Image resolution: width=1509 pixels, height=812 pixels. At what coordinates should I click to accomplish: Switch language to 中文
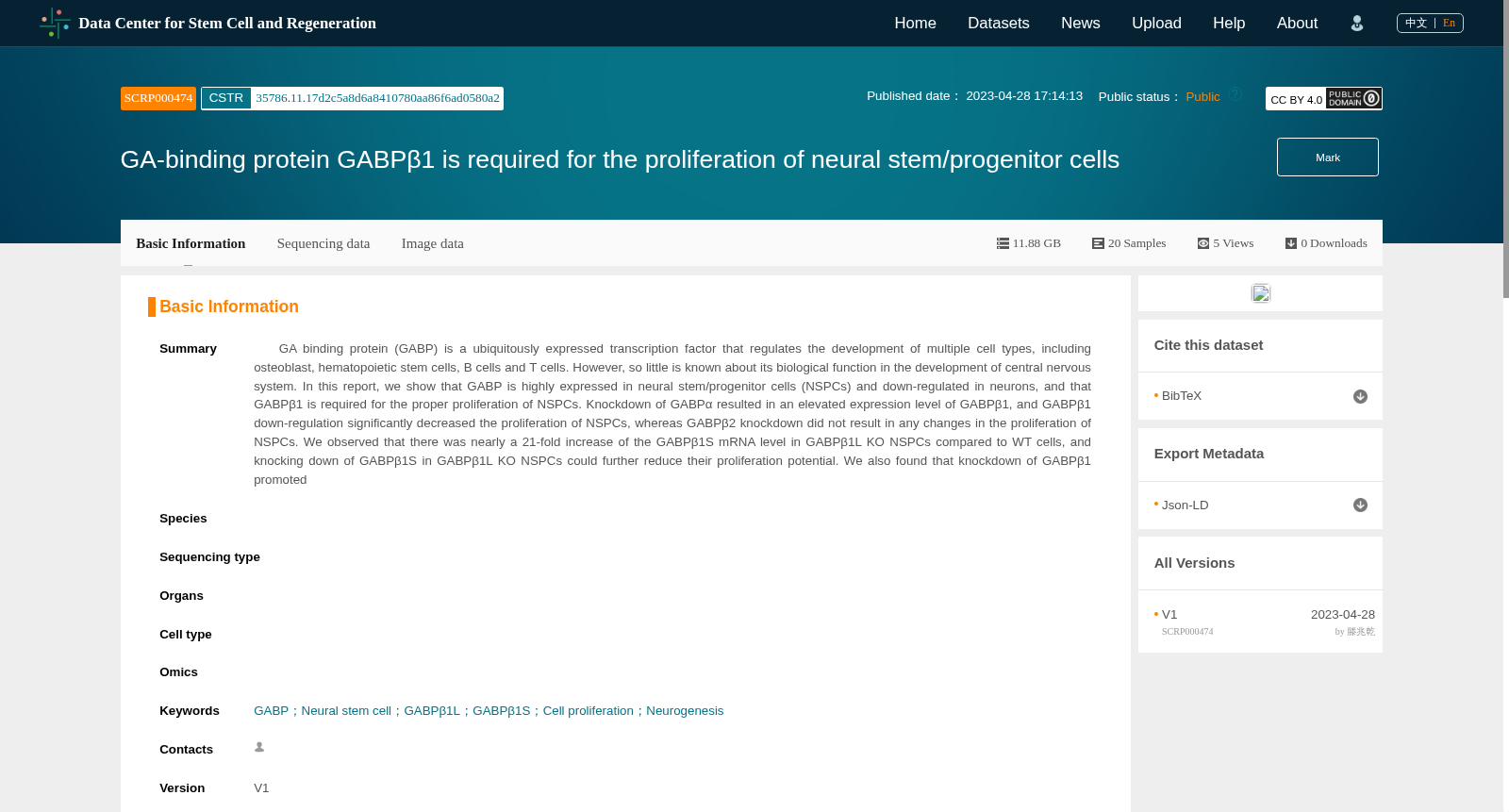[x=1416, y=23]
